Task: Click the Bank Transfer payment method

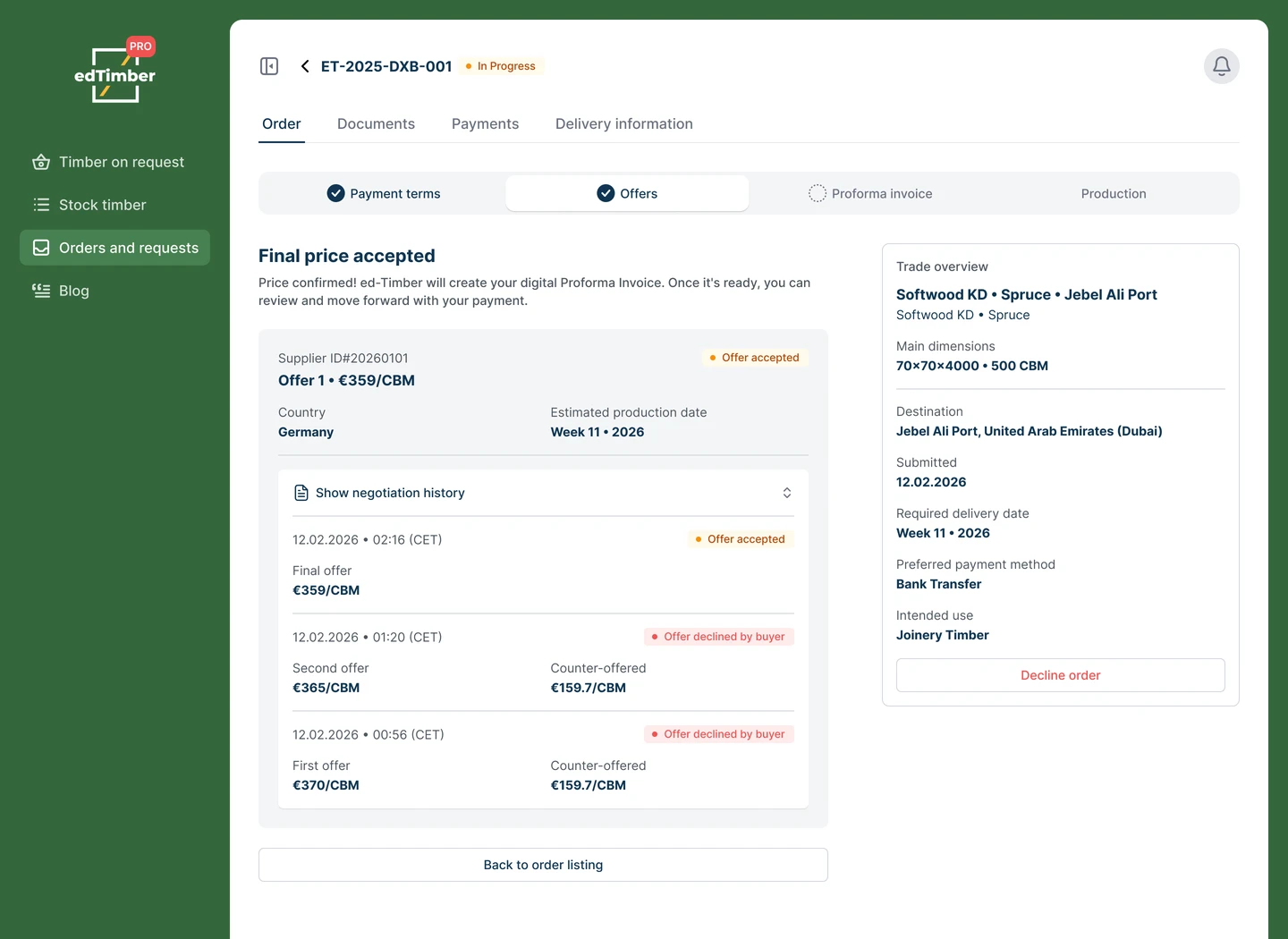Action: coord(939,584)
